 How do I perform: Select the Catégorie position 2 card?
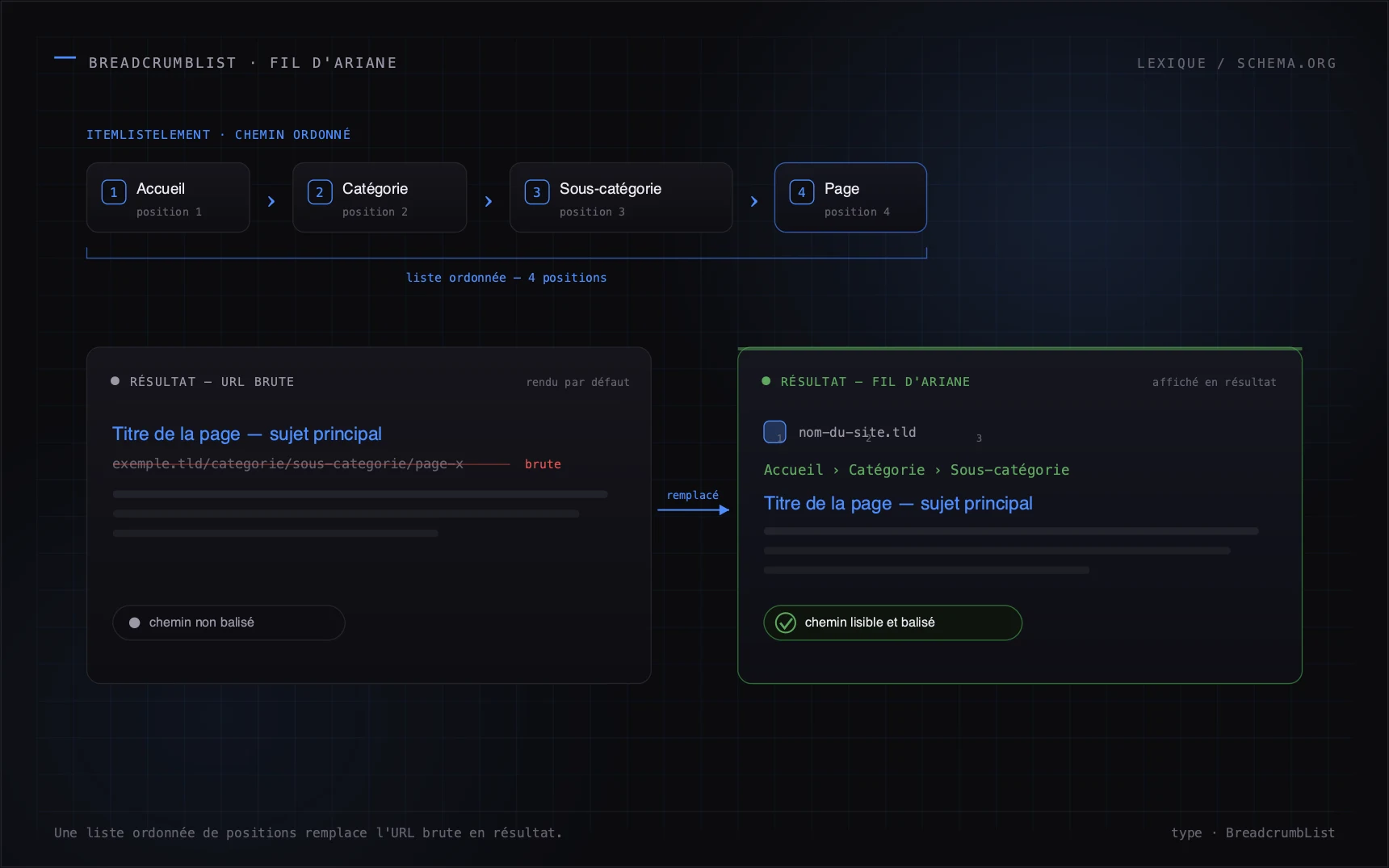pyautogui.click(x=380, y=198)
